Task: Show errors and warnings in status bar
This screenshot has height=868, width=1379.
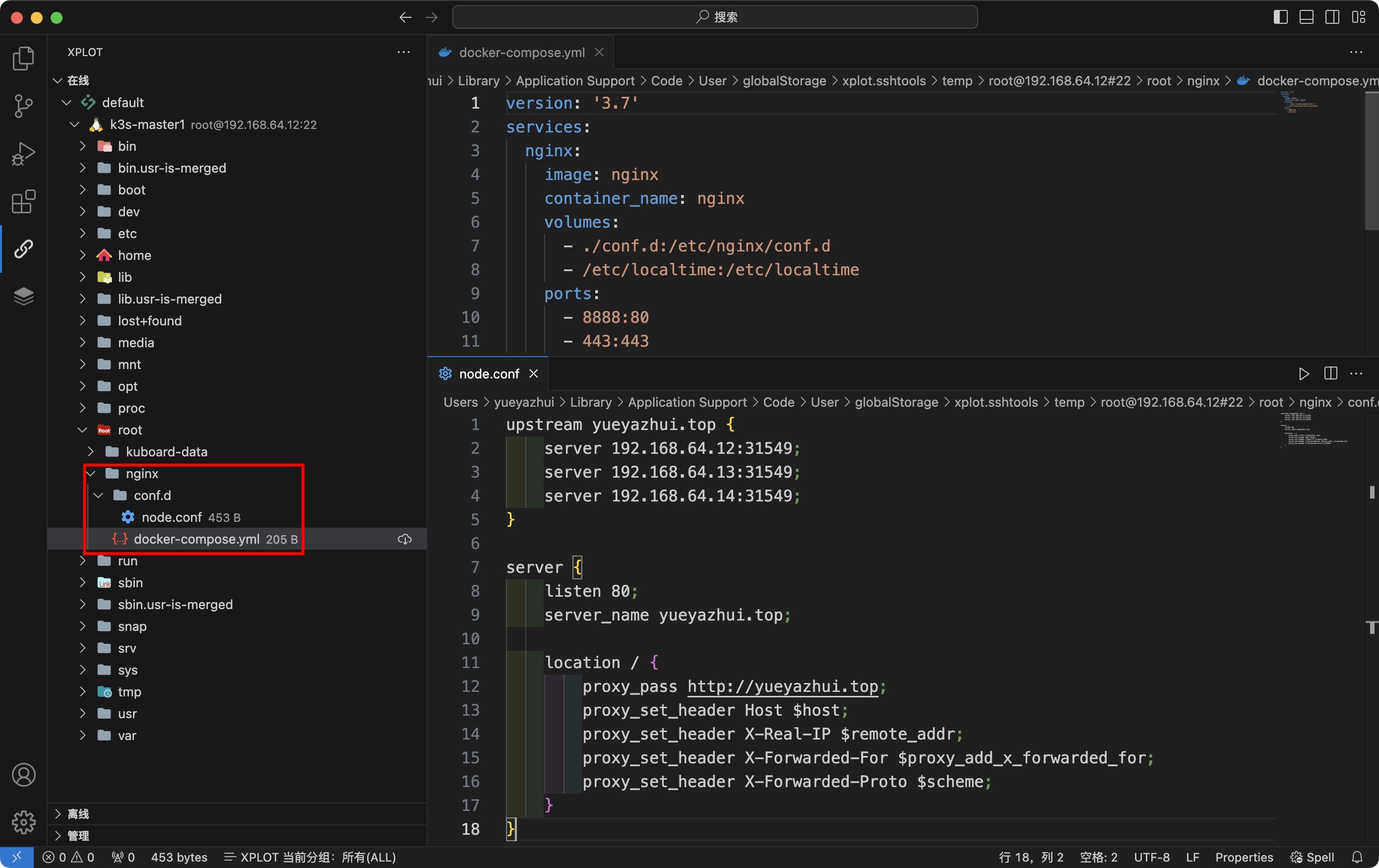Action: pos(69,857)
